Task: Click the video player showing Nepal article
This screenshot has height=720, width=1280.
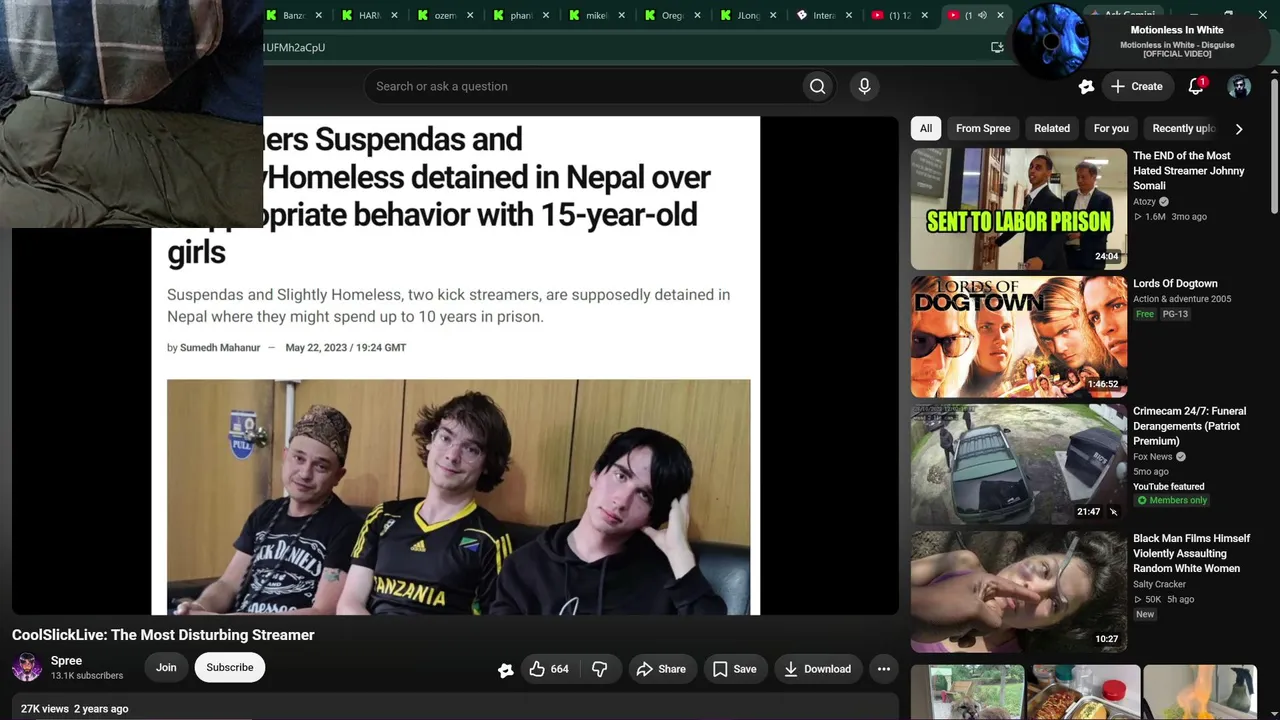Action: point(455,365)
